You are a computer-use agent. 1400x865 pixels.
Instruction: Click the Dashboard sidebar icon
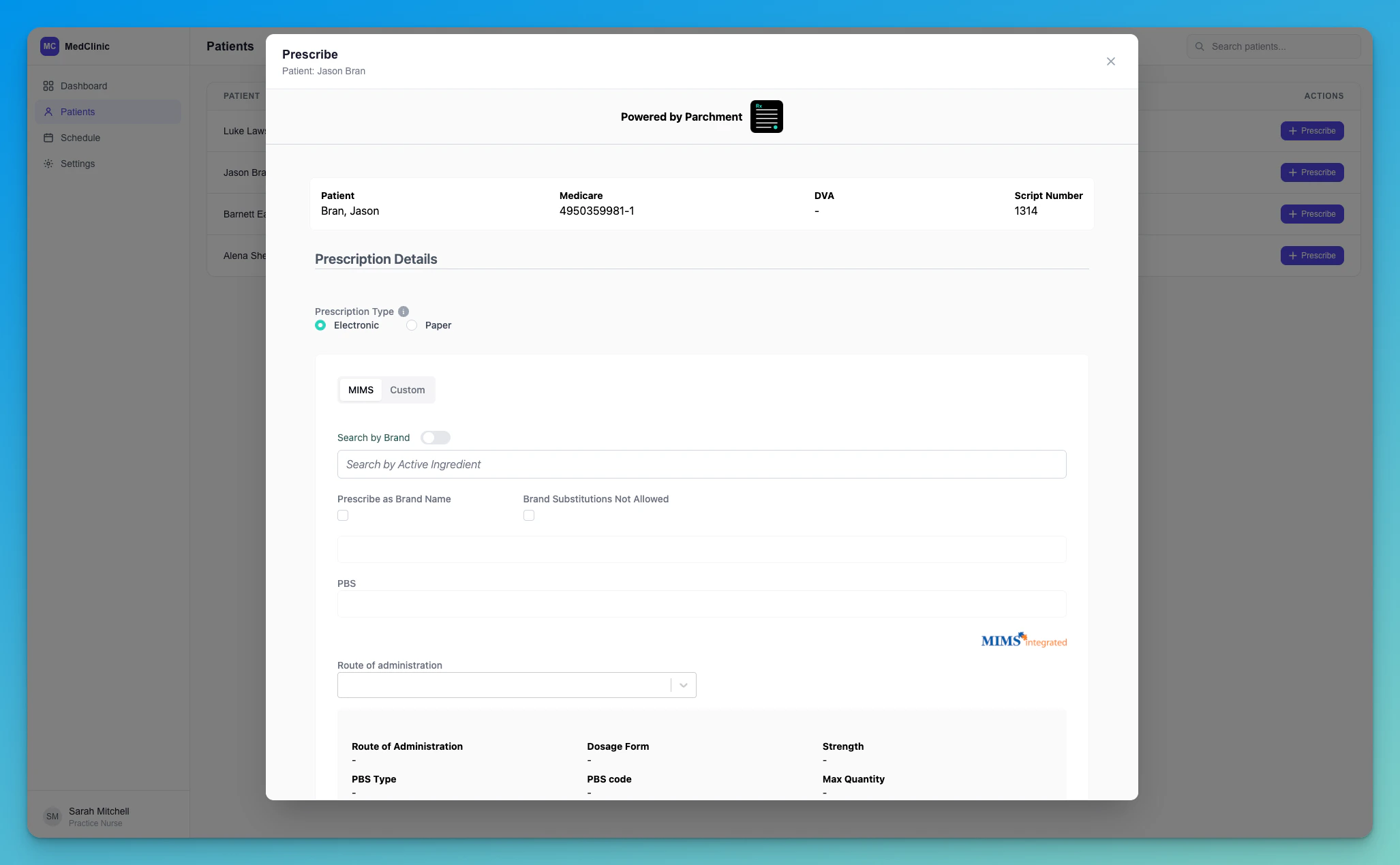tap(48, 86)
